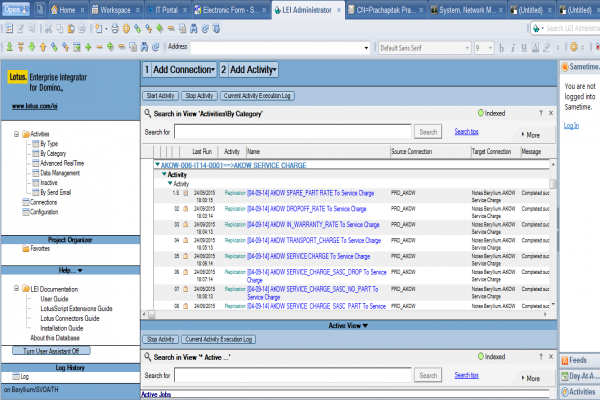Viewport: 600px width, 400px height.
Task: Click the text color A icon
Action: tap(535, 48)
